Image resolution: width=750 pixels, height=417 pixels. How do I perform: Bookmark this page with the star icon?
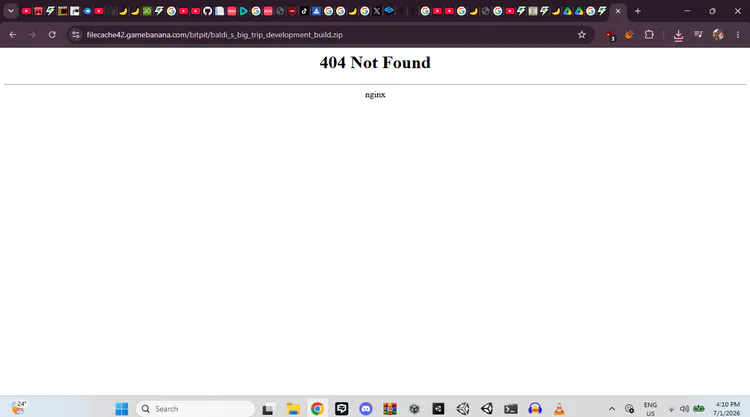click(582, 34)
